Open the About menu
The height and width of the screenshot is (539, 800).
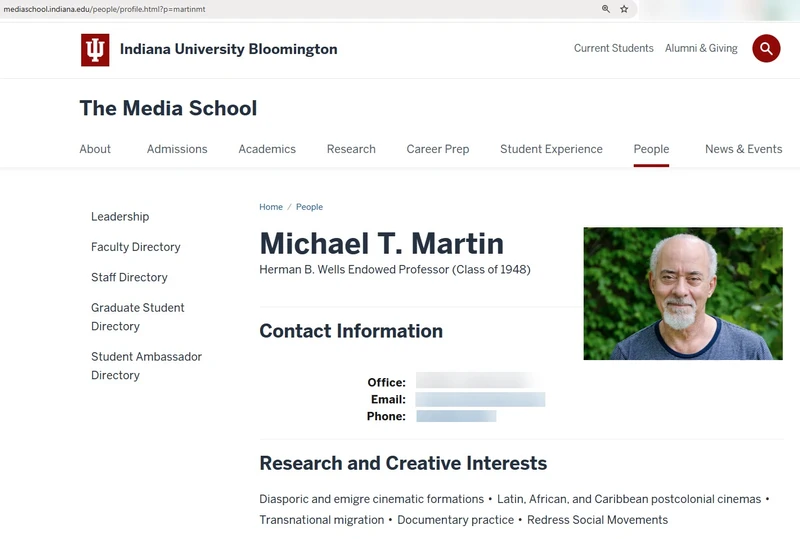95,149
